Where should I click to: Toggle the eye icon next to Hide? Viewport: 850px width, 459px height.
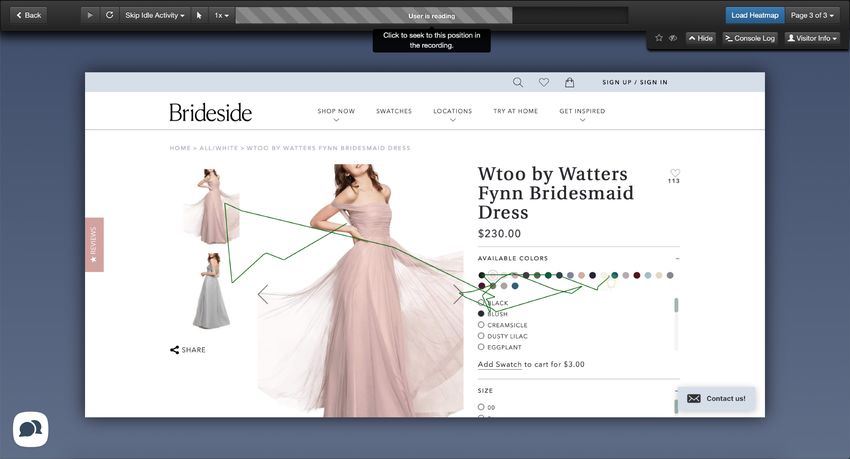point(673,38)
